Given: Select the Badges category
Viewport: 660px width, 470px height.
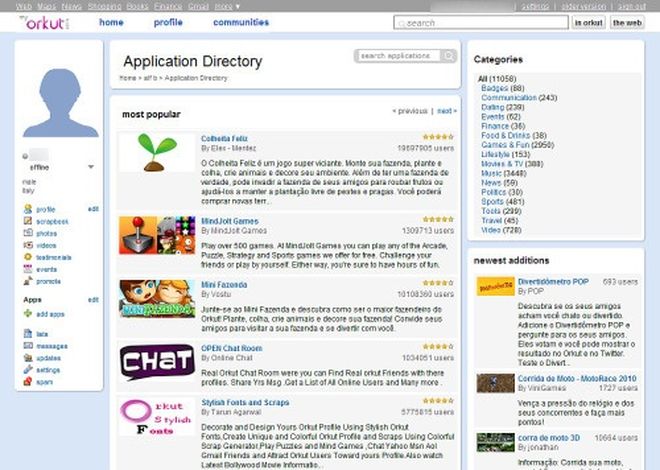Looking at the screenshot, I should [x=495, y=88].
